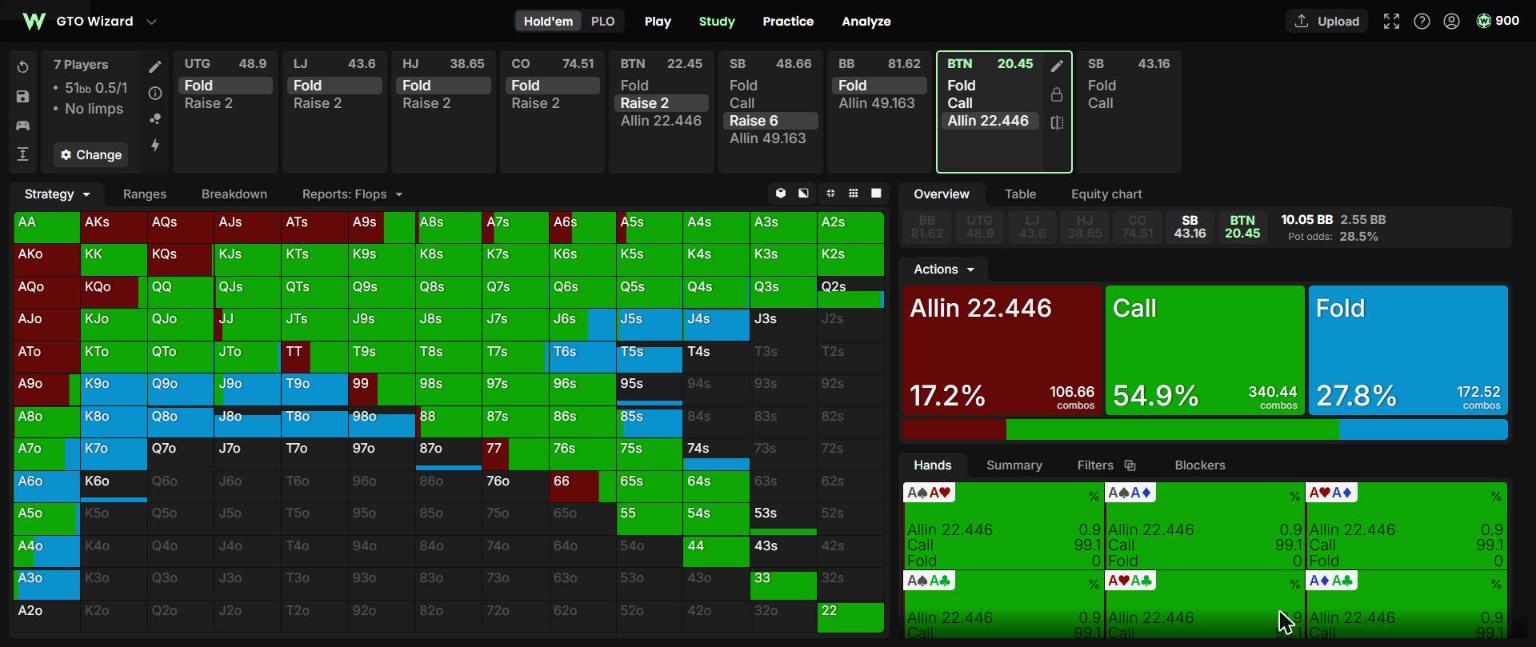This screenshot has height=647, width=1536.
Task: Toggle the half-filled square view icon
Action: [803, 193]
